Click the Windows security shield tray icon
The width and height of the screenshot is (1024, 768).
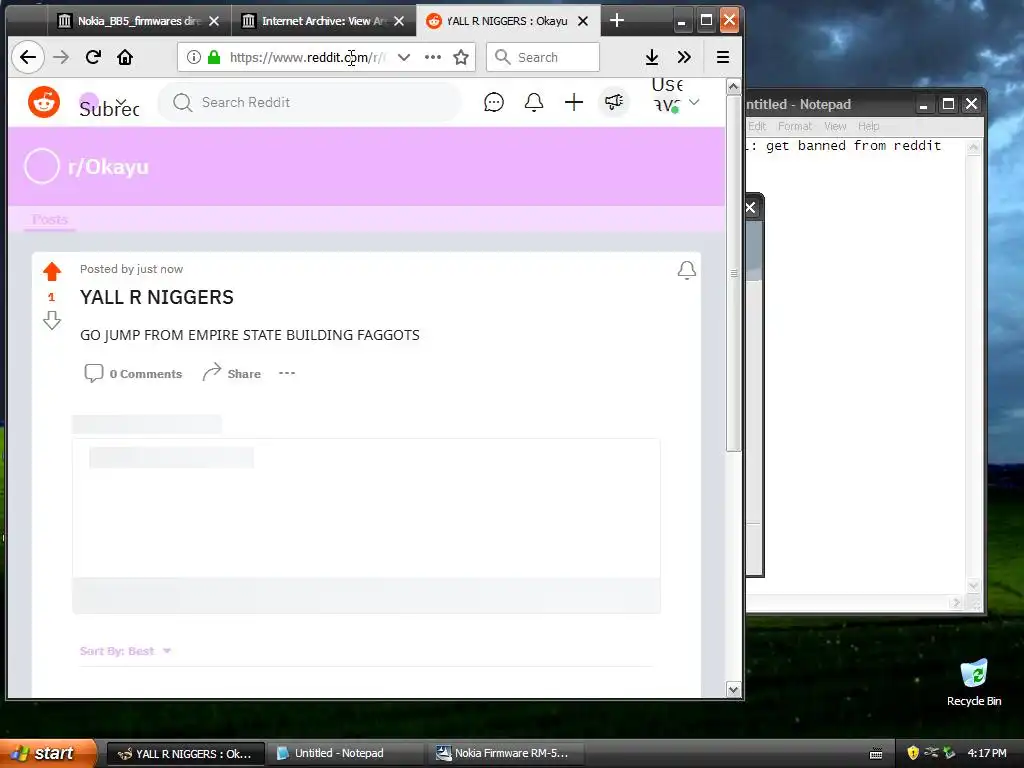point(913,753)
